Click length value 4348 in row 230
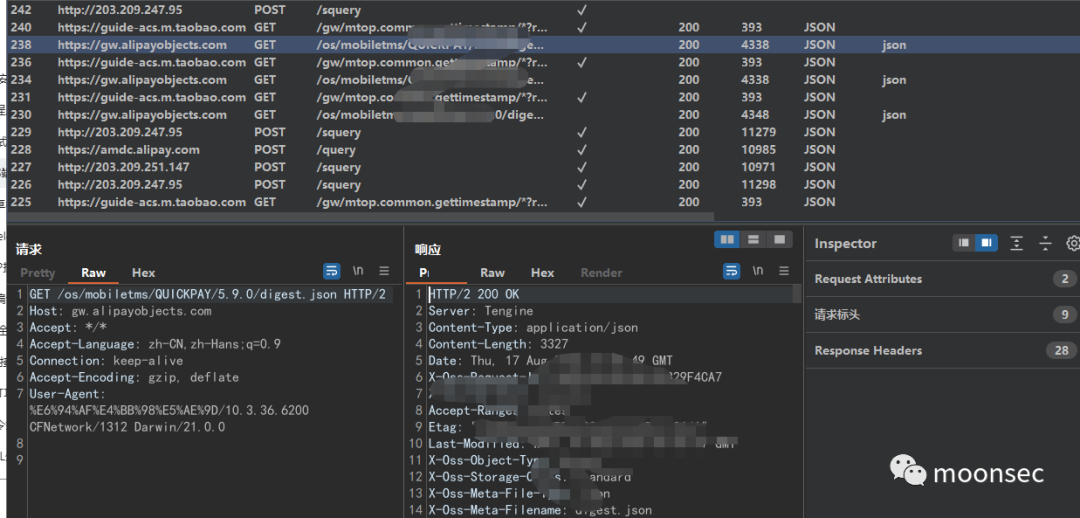1080x518 pixels. pos(755,114)
